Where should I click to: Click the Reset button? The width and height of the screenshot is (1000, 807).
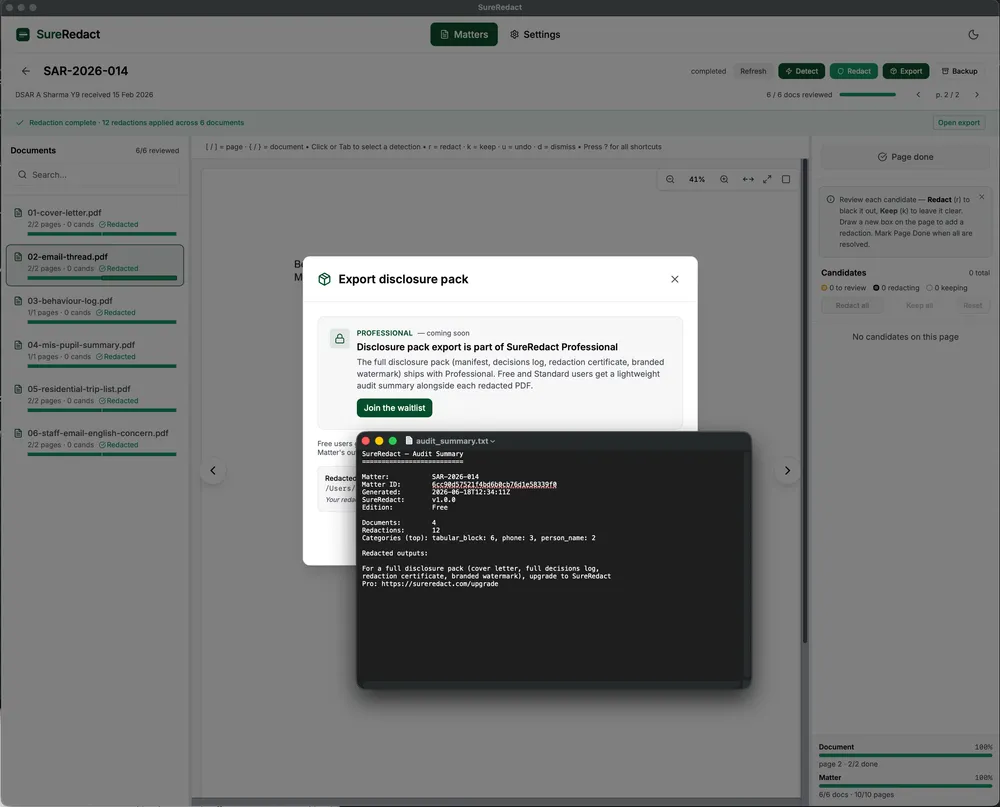(972, 306)
